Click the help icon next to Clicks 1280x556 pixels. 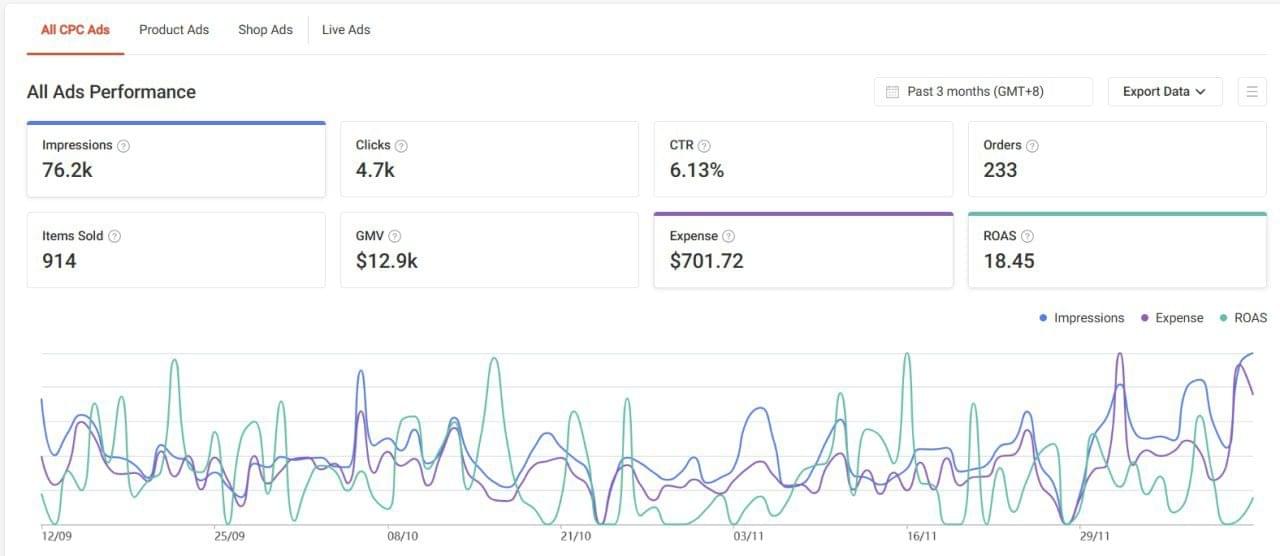[401, 146]
